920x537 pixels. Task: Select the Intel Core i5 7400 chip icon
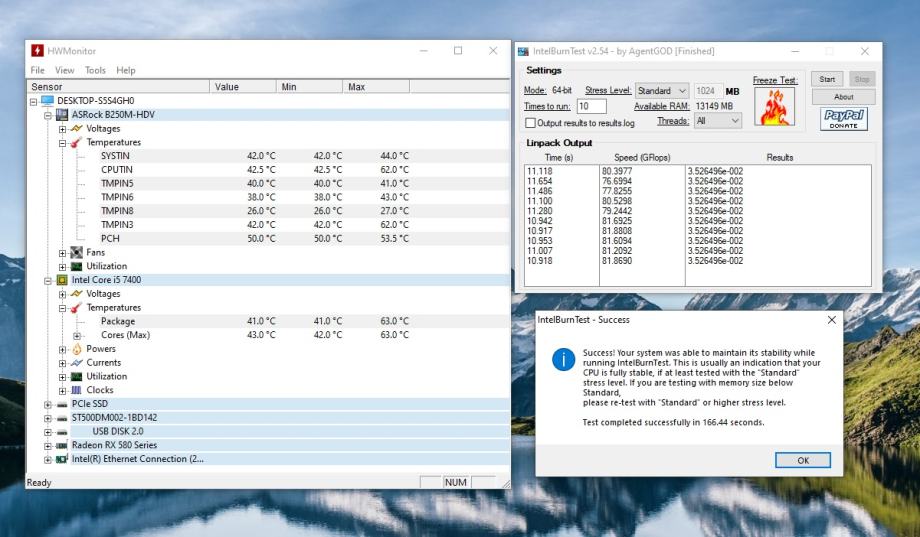(62, 280)
